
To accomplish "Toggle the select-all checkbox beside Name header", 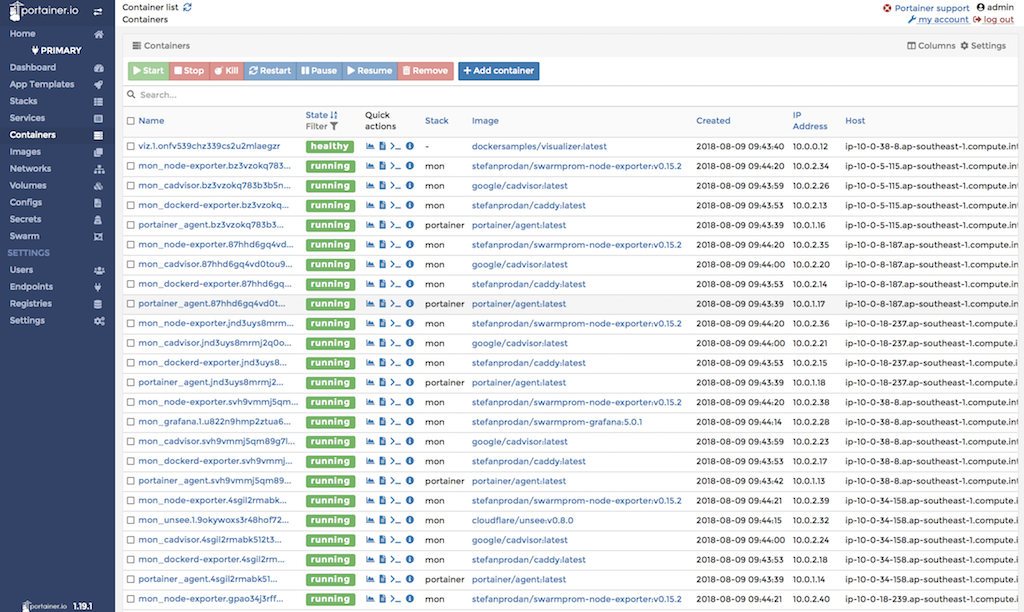I will tap(131, 121).
